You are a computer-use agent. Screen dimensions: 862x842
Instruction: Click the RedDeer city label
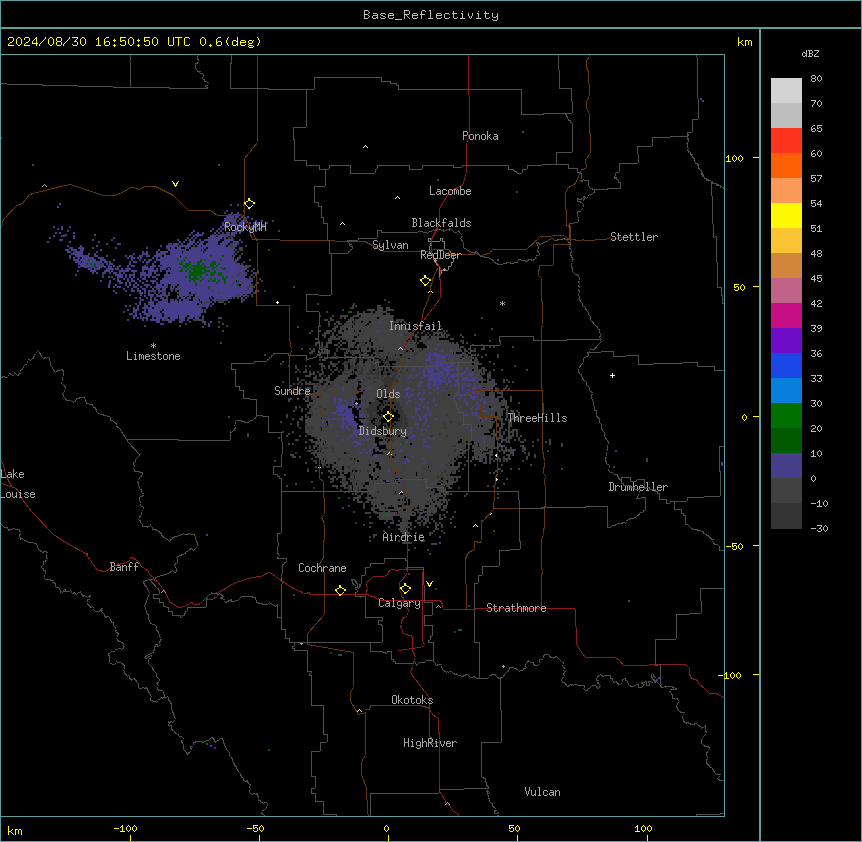pyautogui.click(x=440, y=255)
